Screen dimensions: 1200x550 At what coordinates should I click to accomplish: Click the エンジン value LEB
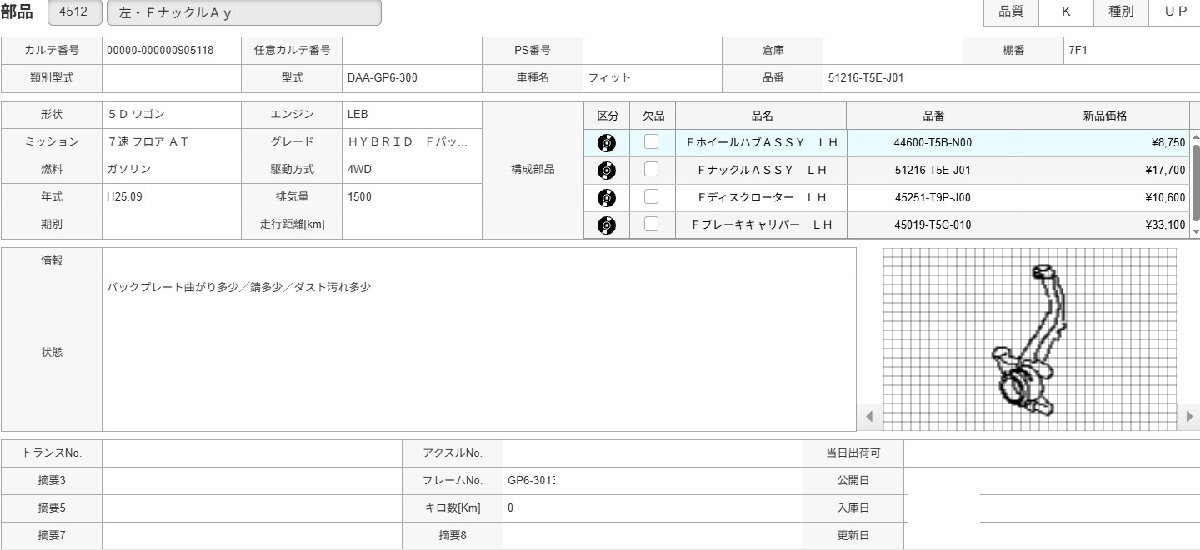coord(358,114)
